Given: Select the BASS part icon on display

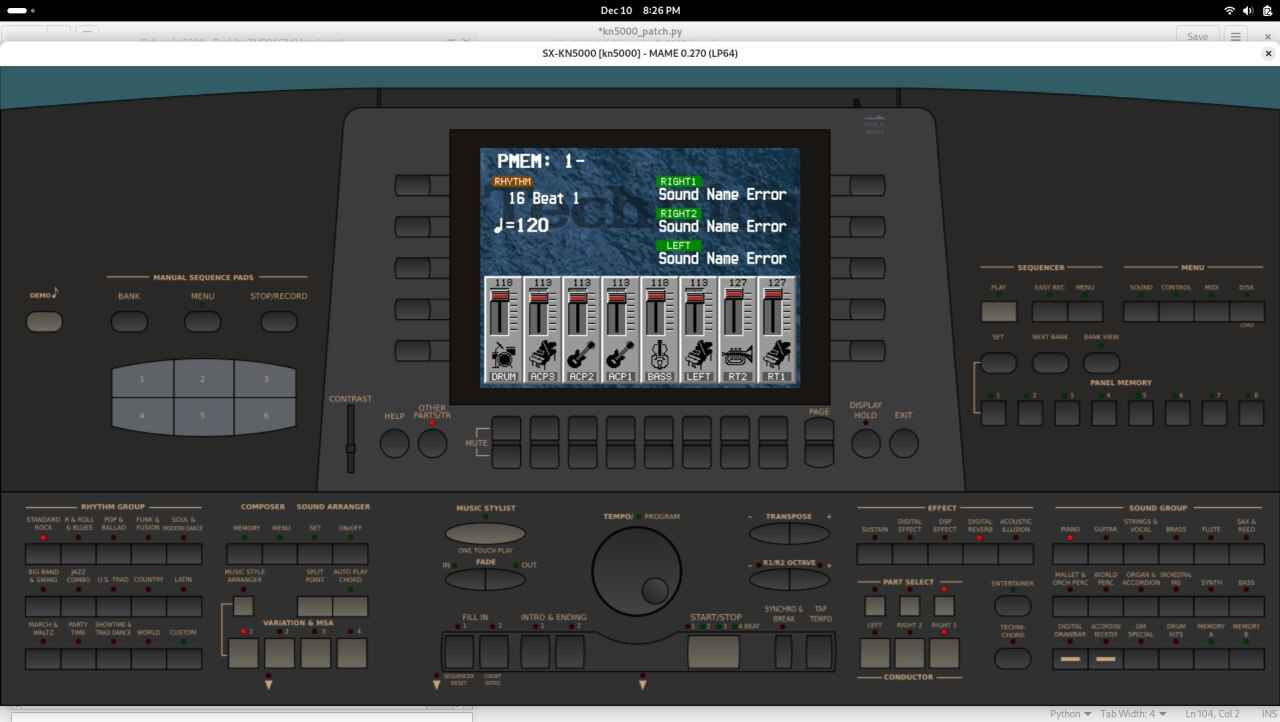Looking at the screenshot, I should (x=659, y=356).
